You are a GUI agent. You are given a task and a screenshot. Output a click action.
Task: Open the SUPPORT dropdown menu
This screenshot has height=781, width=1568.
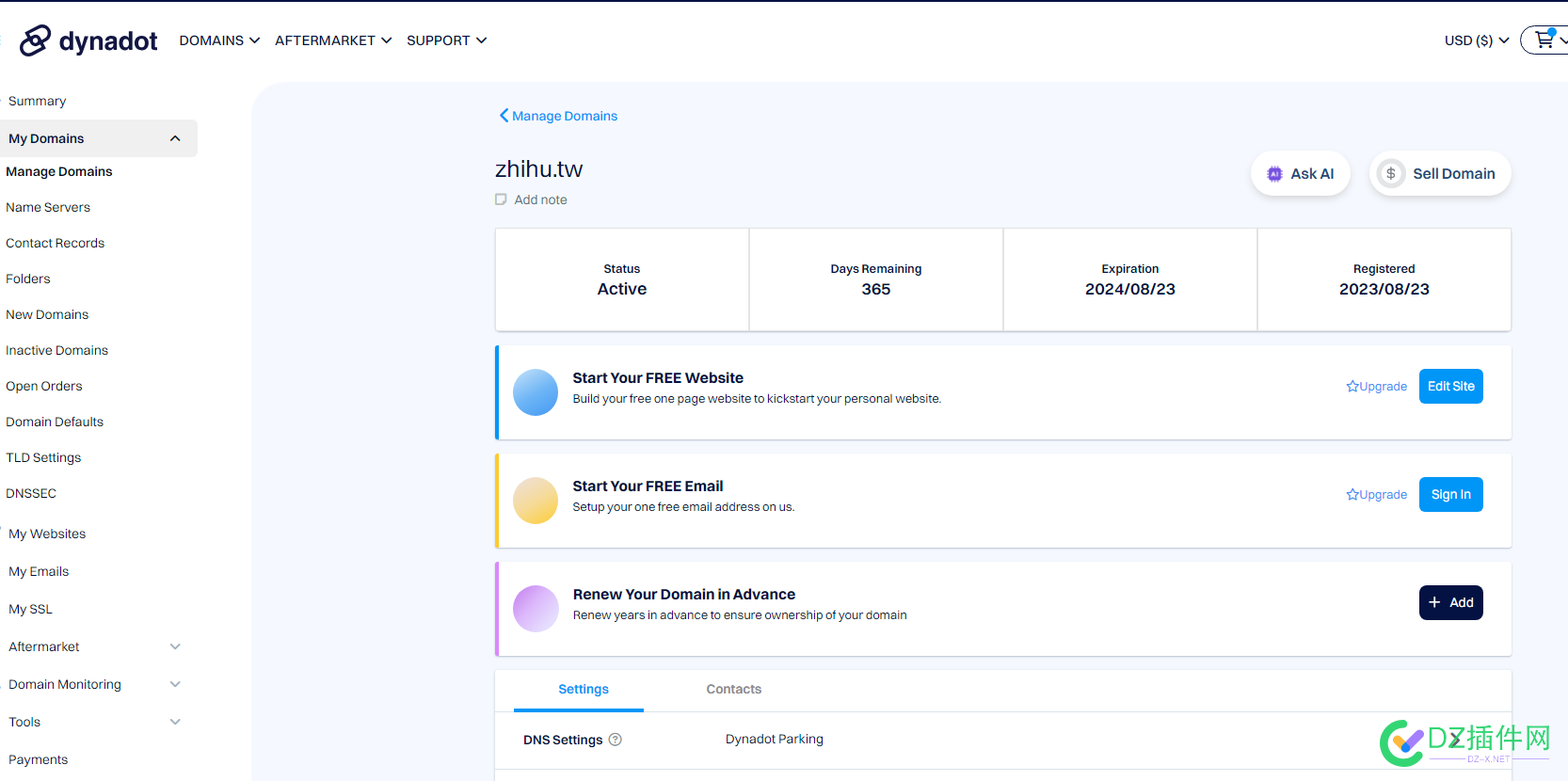(x=446, y=40)
